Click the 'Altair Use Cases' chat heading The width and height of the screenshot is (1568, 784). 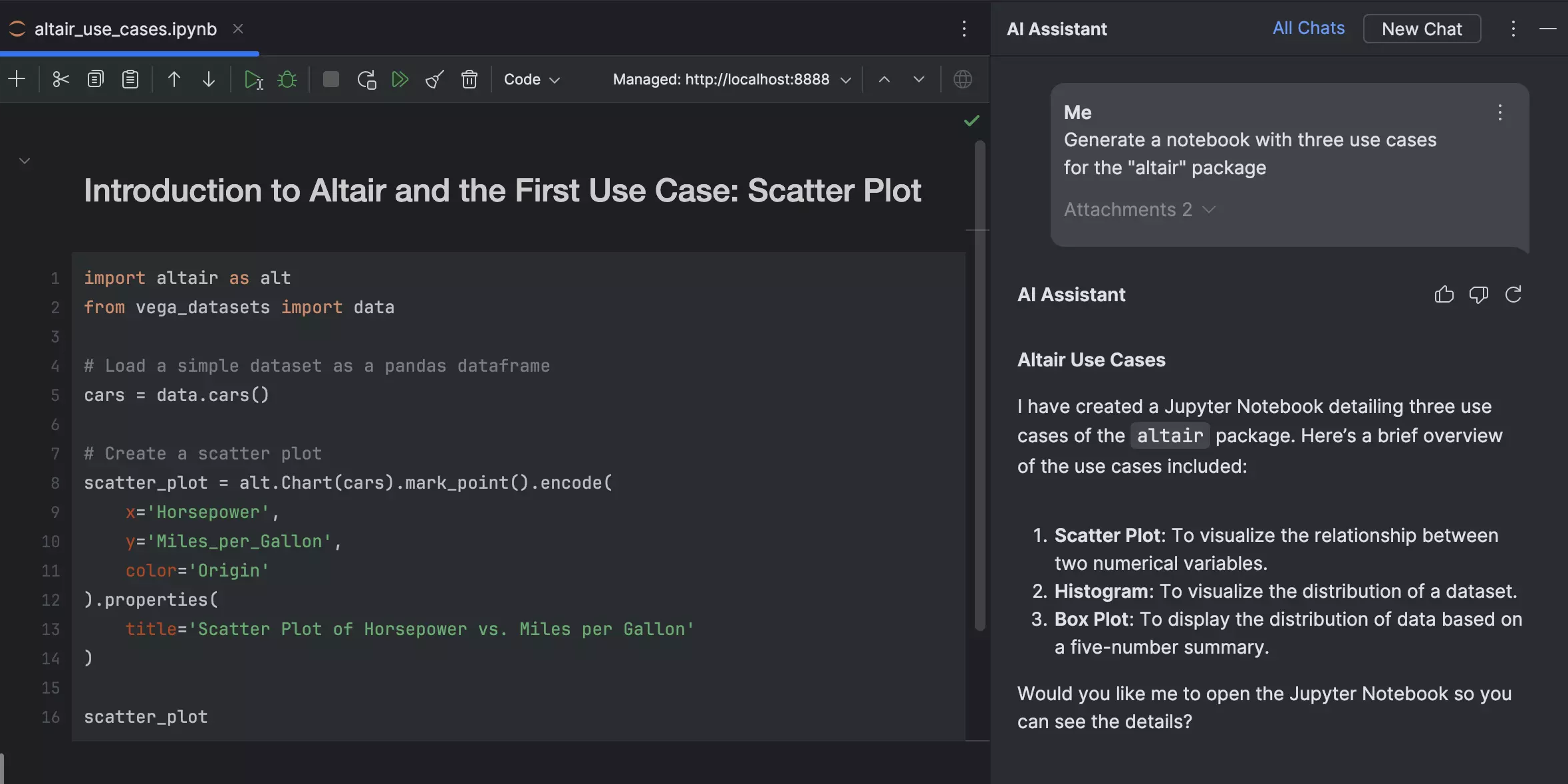[x=1091, y=360]
